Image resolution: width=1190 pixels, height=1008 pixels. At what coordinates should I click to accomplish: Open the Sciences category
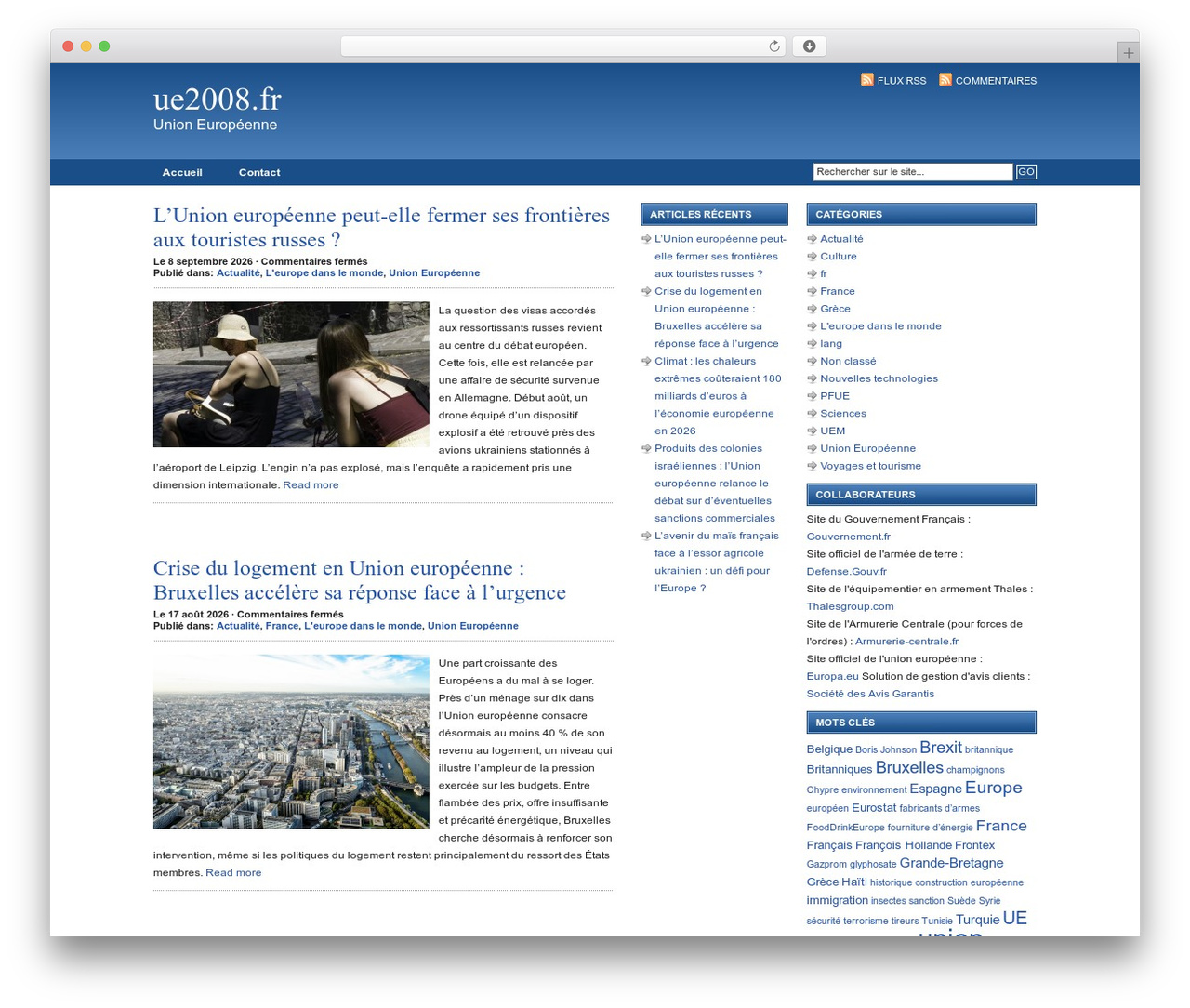coord(843,414)
